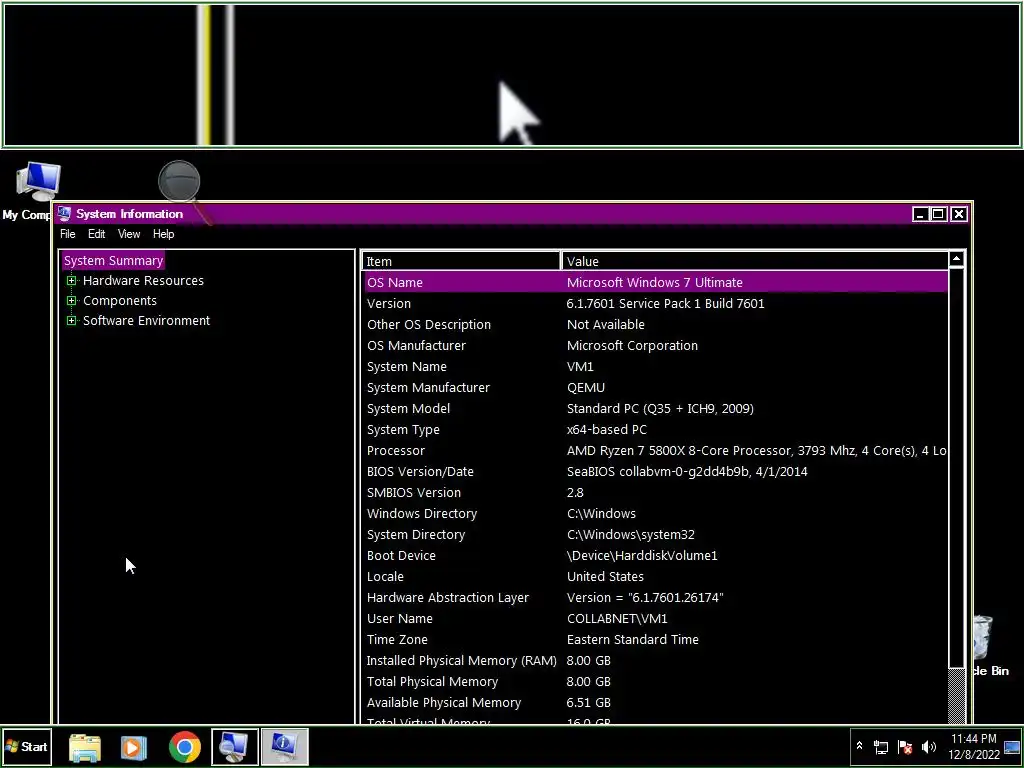This screenshot has width=1024, height=768.
Task: Switch to the Magnifier taskbar button
Action: point(234,747)
